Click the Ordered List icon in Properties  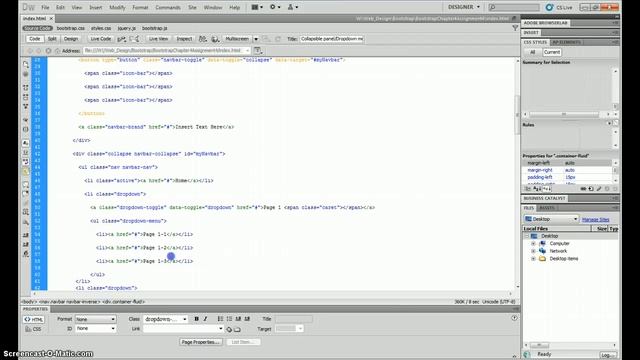point(229,319)
